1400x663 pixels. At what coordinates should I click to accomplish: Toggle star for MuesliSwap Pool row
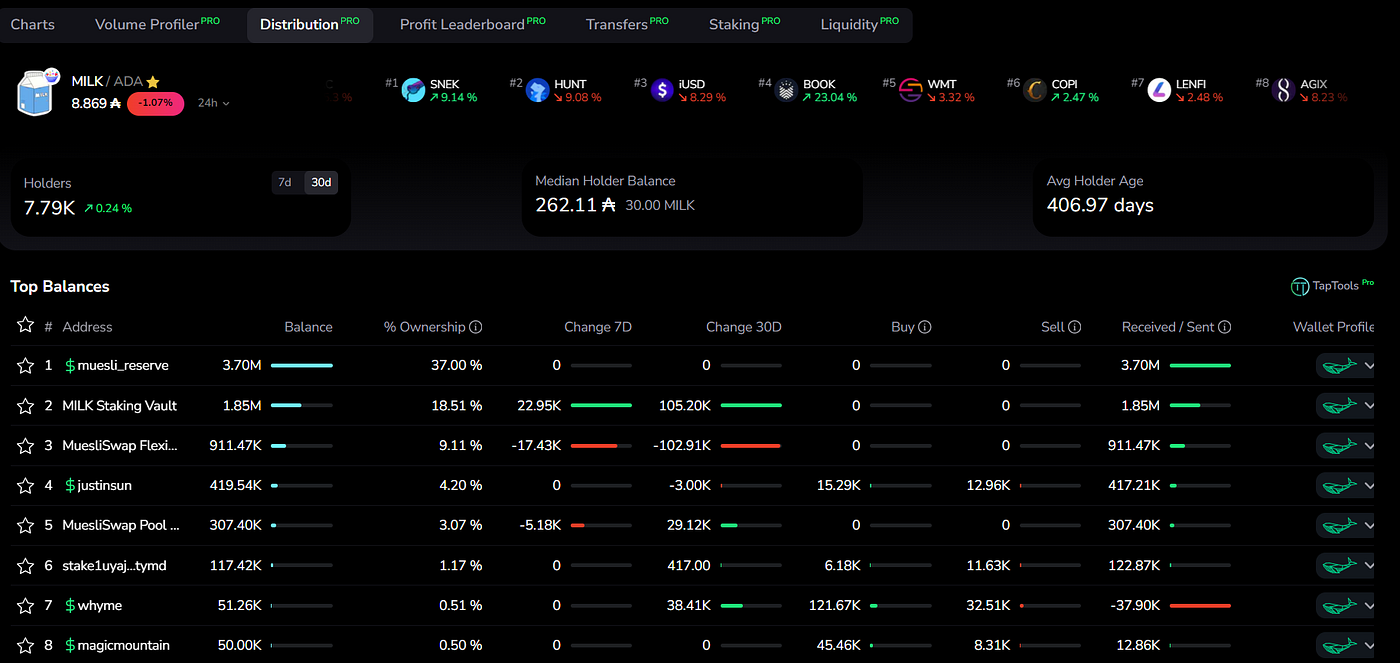pyautogui.click(x=25, y=526)
